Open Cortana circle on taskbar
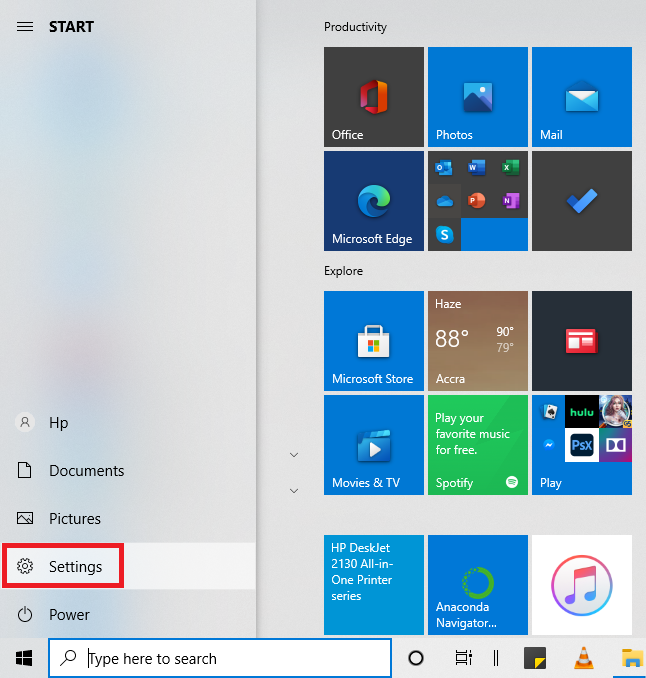Viewport: 646px width, 678px height. click(x=416, y=658)
